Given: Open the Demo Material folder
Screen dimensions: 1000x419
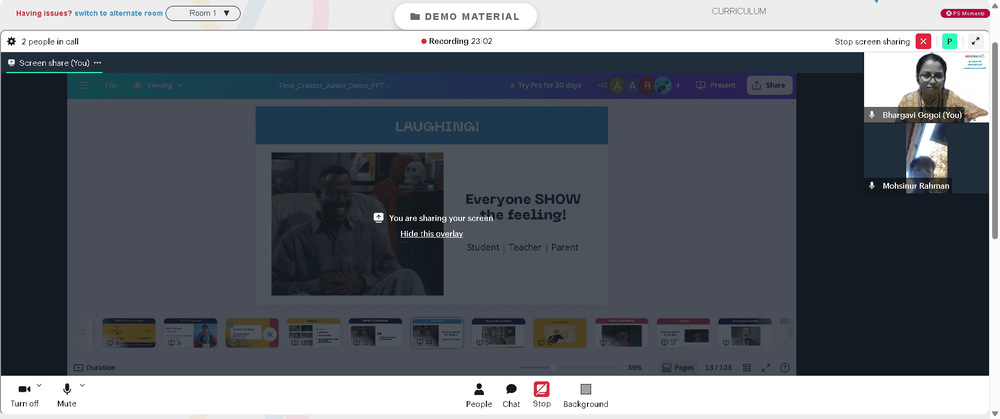Looking at the screenshot, I should point(465,17).
